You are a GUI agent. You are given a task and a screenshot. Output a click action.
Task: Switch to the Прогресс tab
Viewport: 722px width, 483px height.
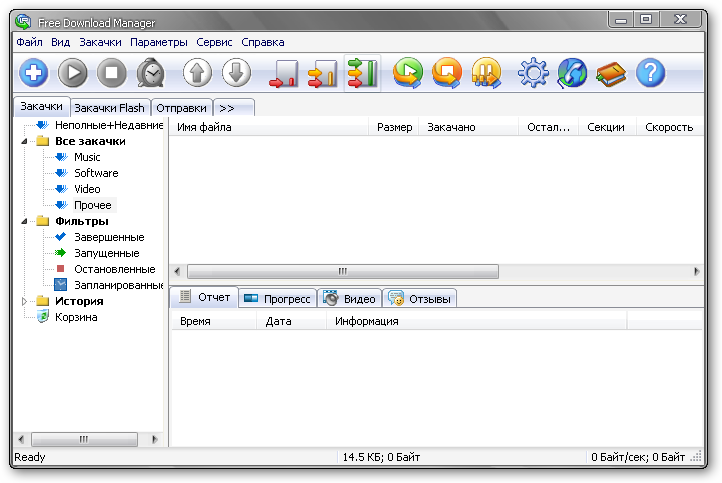point(277,298)
